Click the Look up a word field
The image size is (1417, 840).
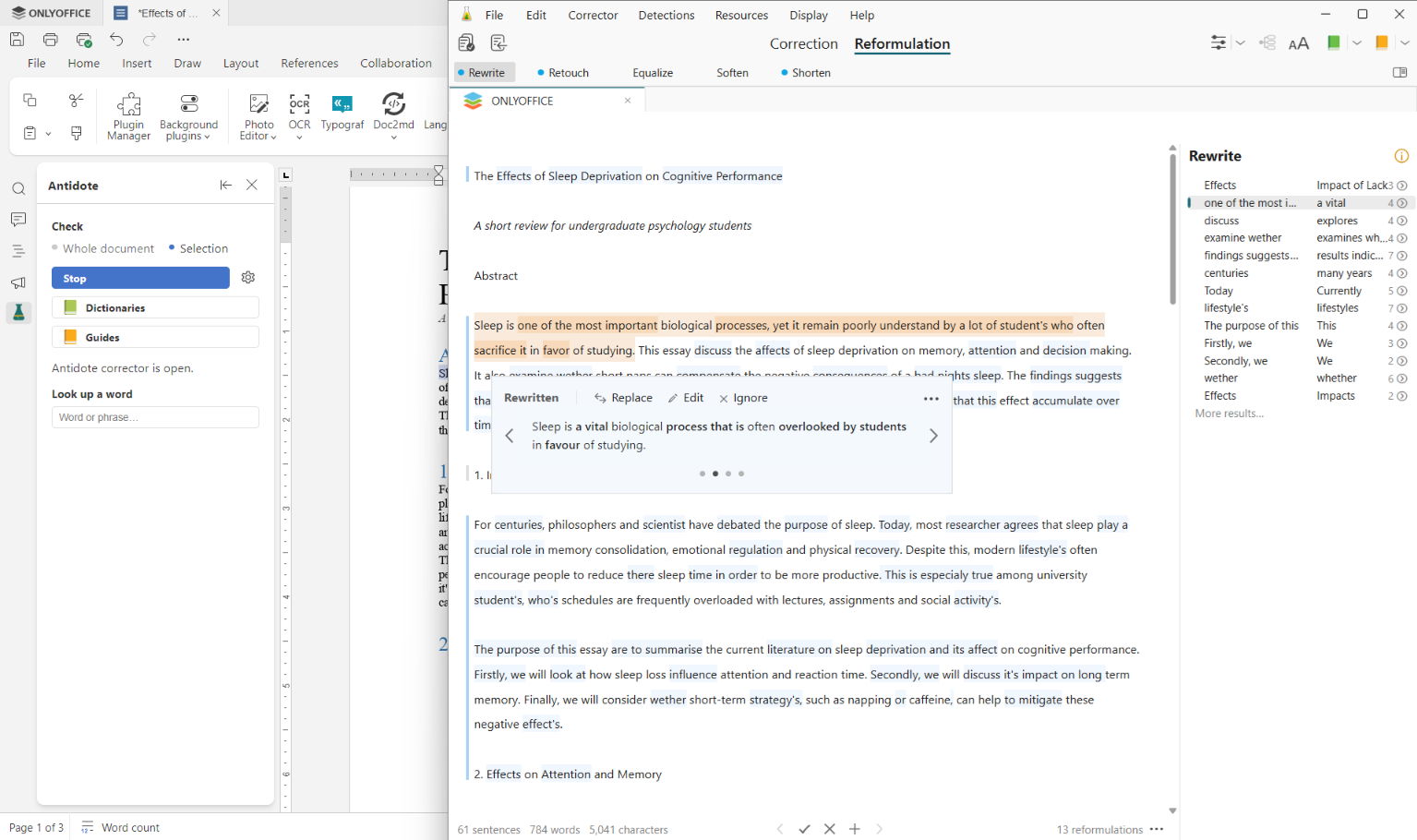(x=155, y=417)
